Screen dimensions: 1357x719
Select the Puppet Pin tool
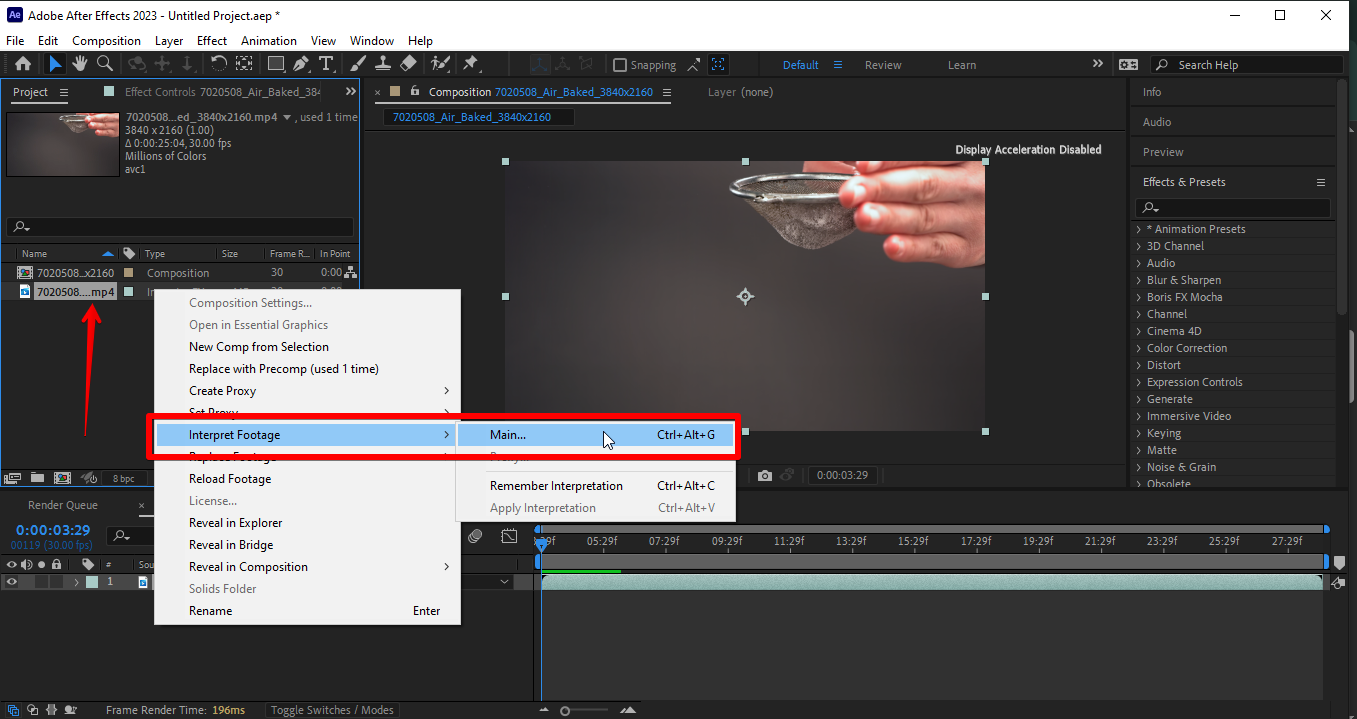[x=471, y=64]
